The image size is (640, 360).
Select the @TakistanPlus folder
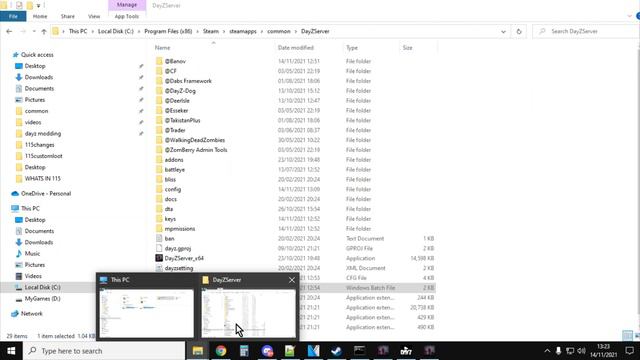[x=182, y=120]
